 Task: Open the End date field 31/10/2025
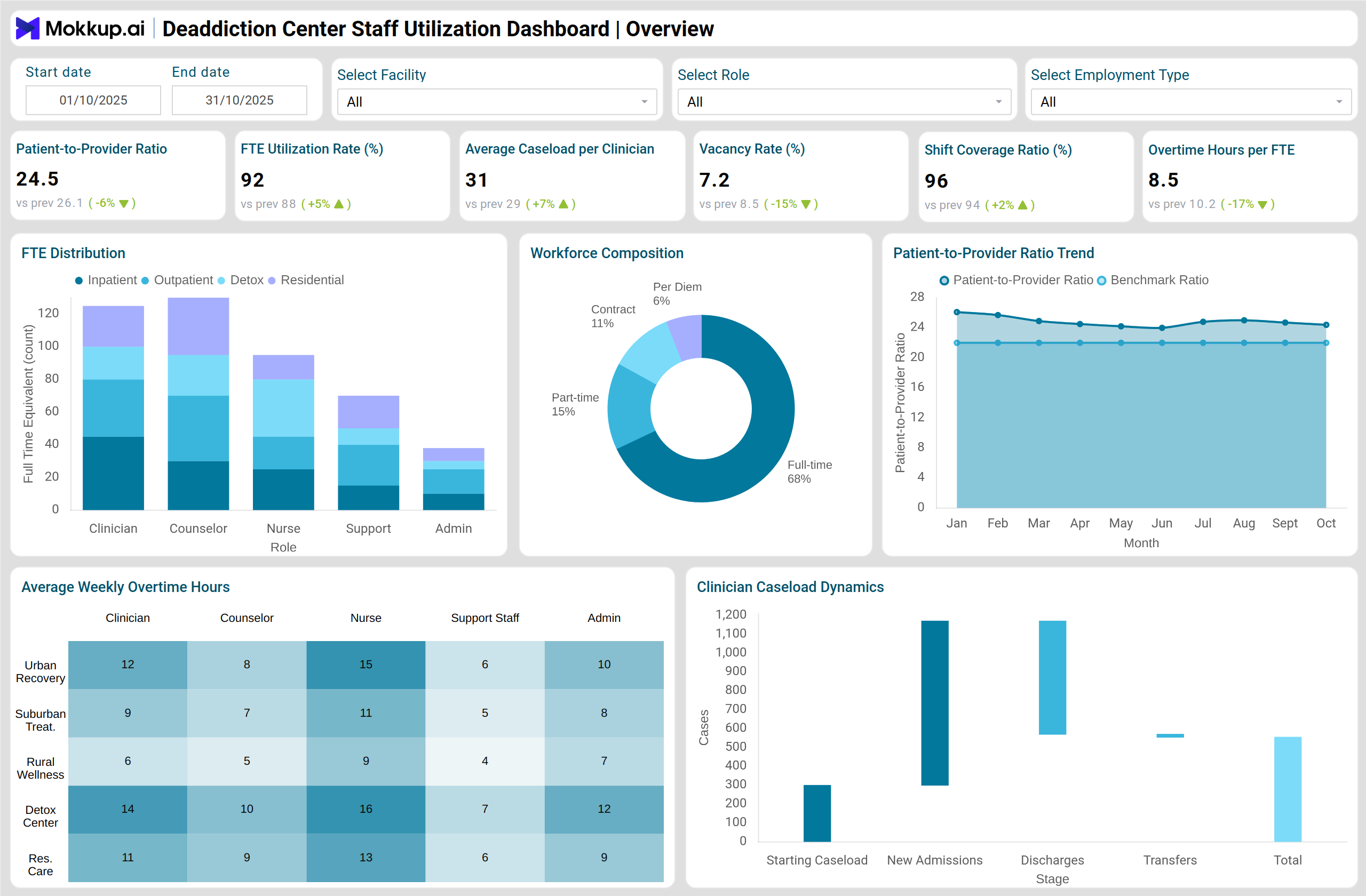[240, 100]
